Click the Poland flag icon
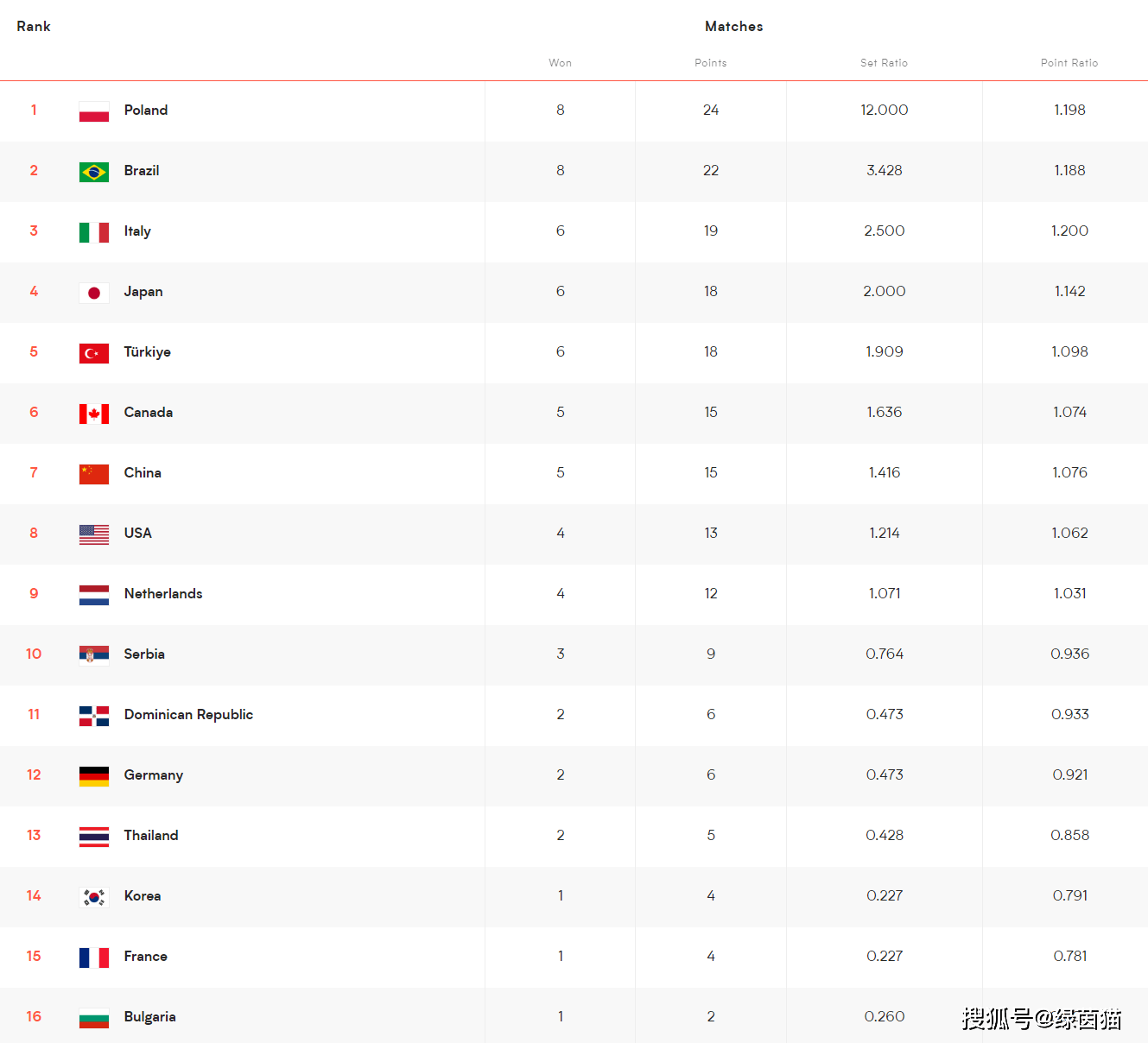1148x1043 pixels. pyautogui.click(x=94, y=111)
